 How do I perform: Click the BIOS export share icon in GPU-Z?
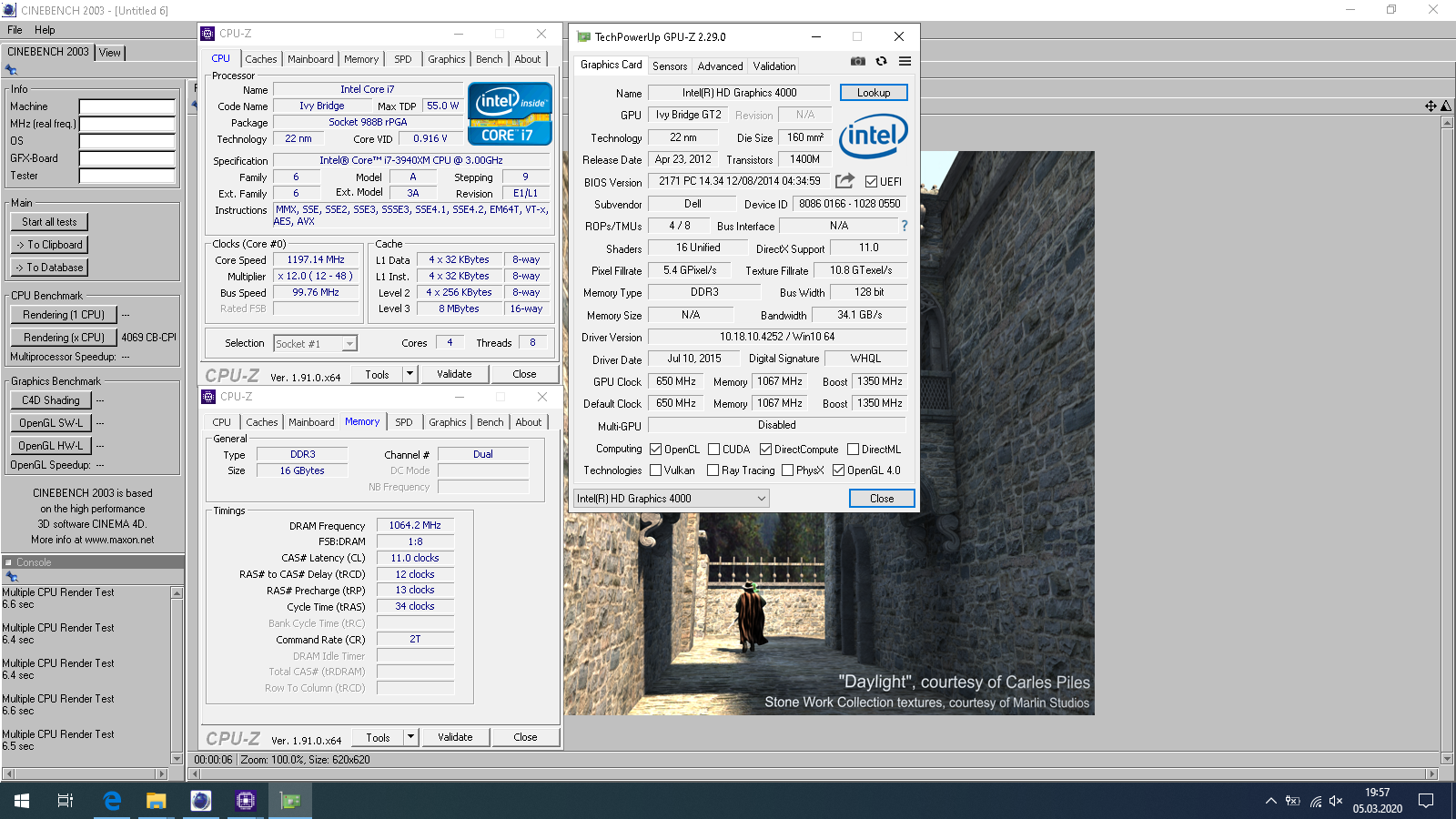[x=844, y=181]
